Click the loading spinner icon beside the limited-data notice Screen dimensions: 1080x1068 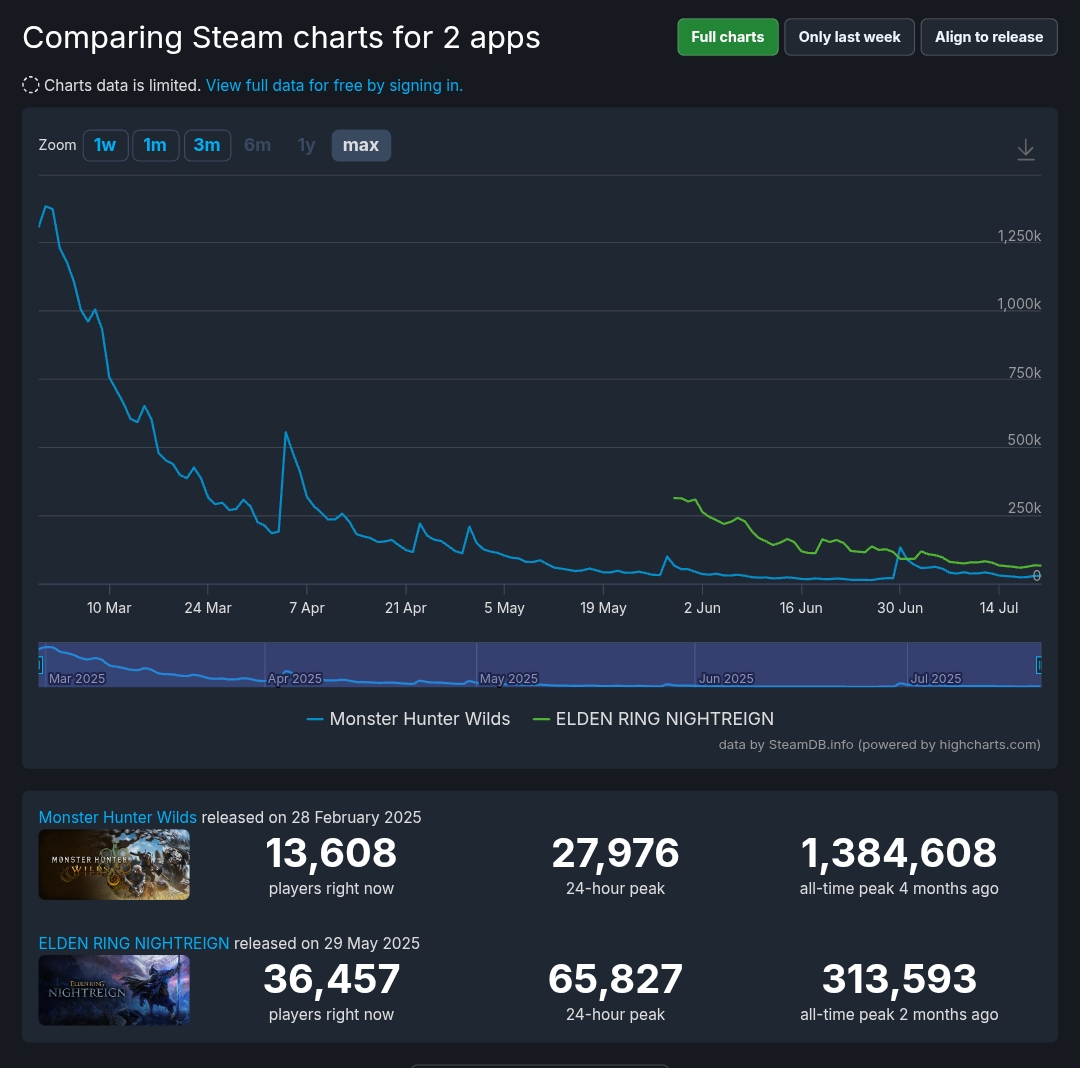[x=30, y=85]
